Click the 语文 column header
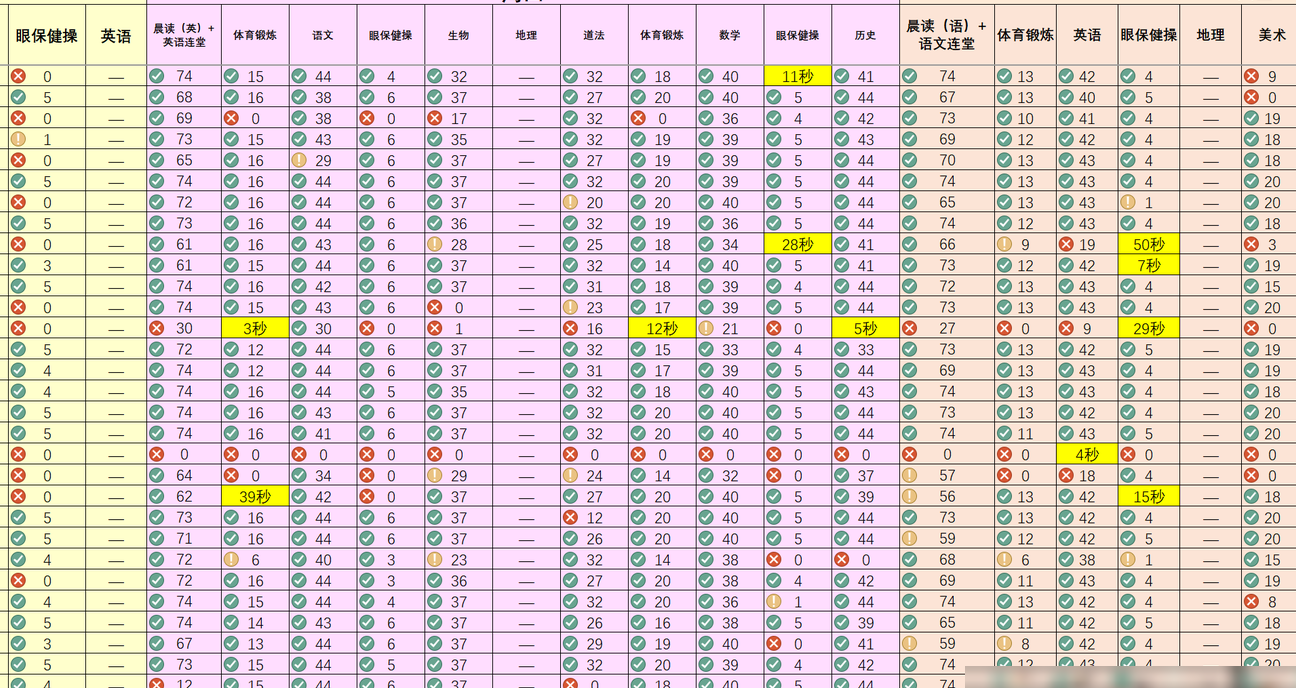 point(323,35)
